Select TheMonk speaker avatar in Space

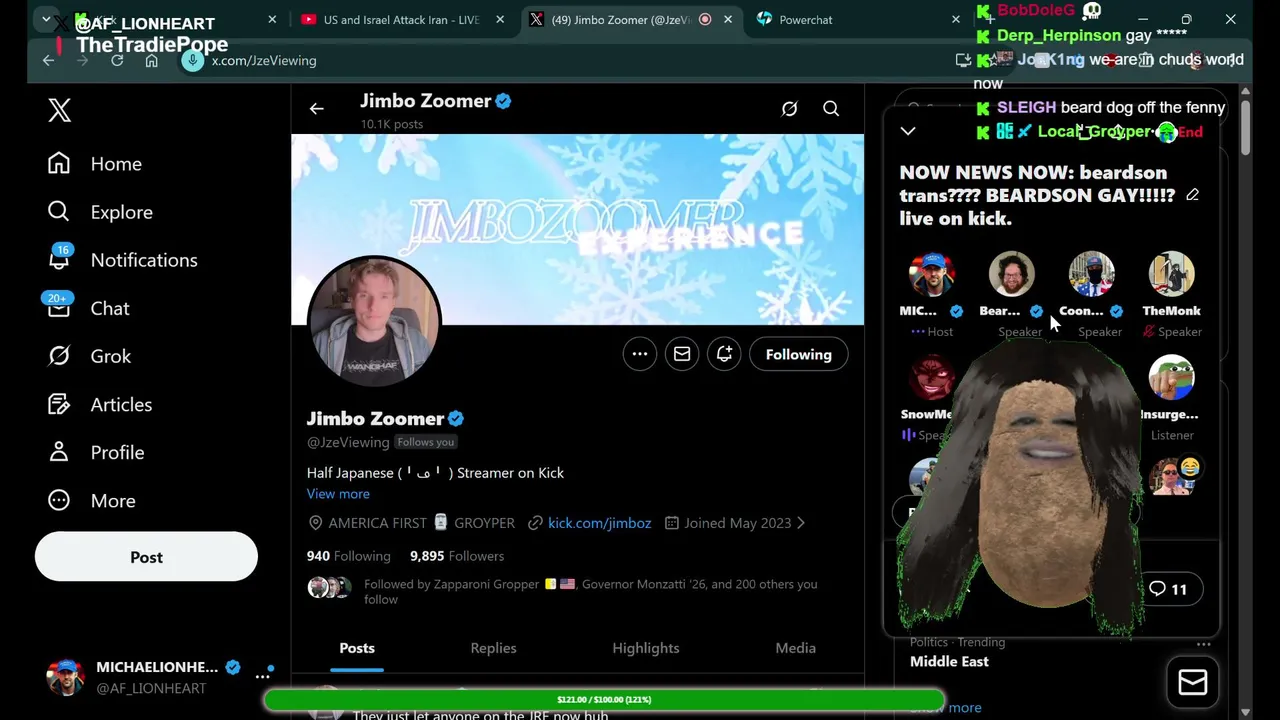point(1171,274)
